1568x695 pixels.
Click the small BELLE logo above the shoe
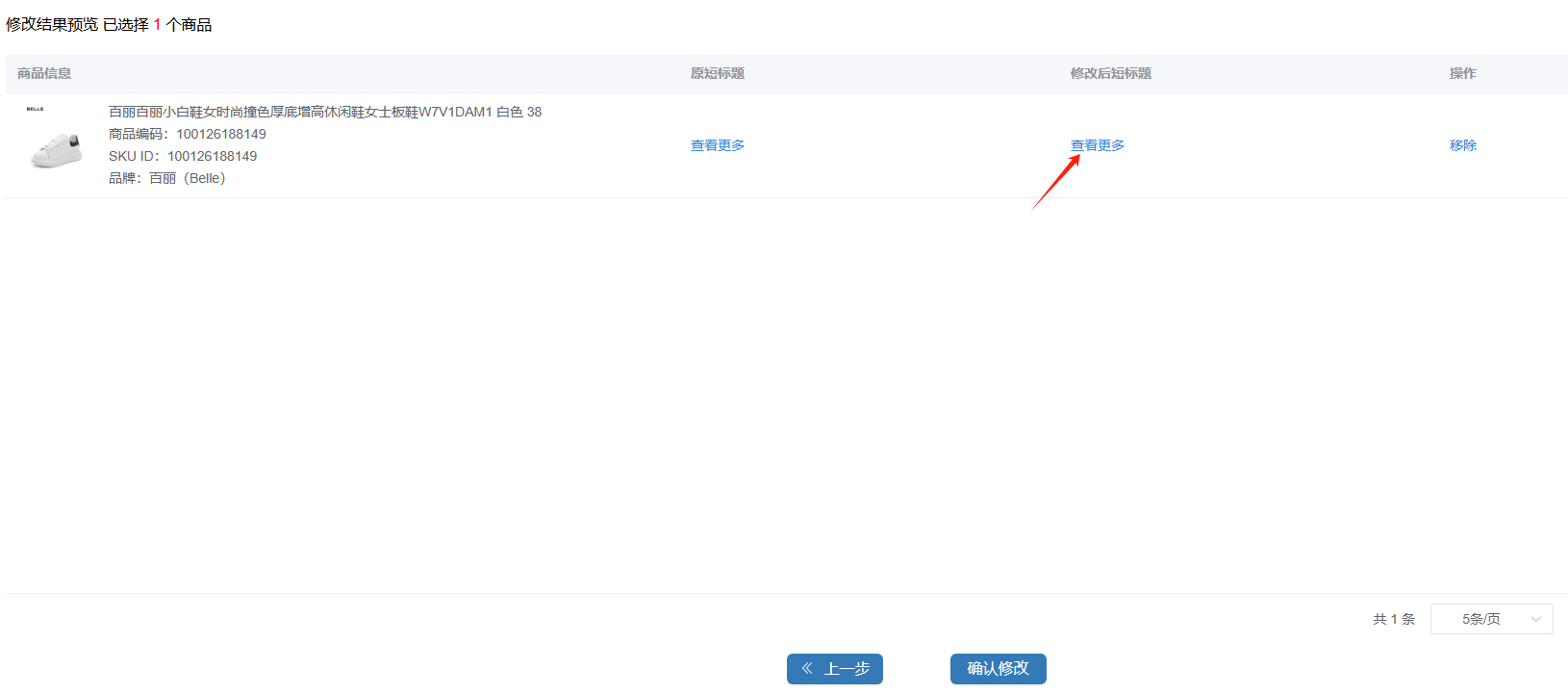[x=35, y=109]
